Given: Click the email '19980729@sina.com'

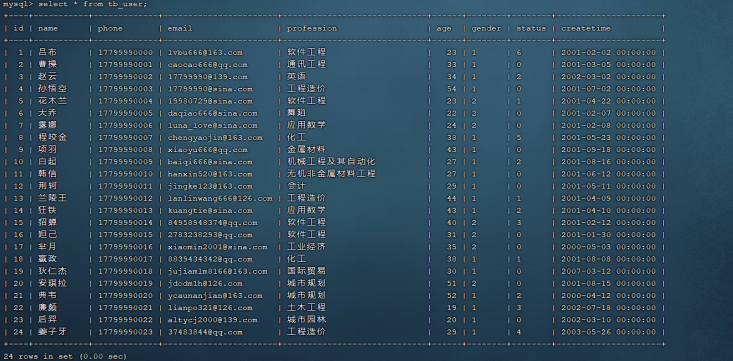Looking at the screenshot, I should pos(210,101).
